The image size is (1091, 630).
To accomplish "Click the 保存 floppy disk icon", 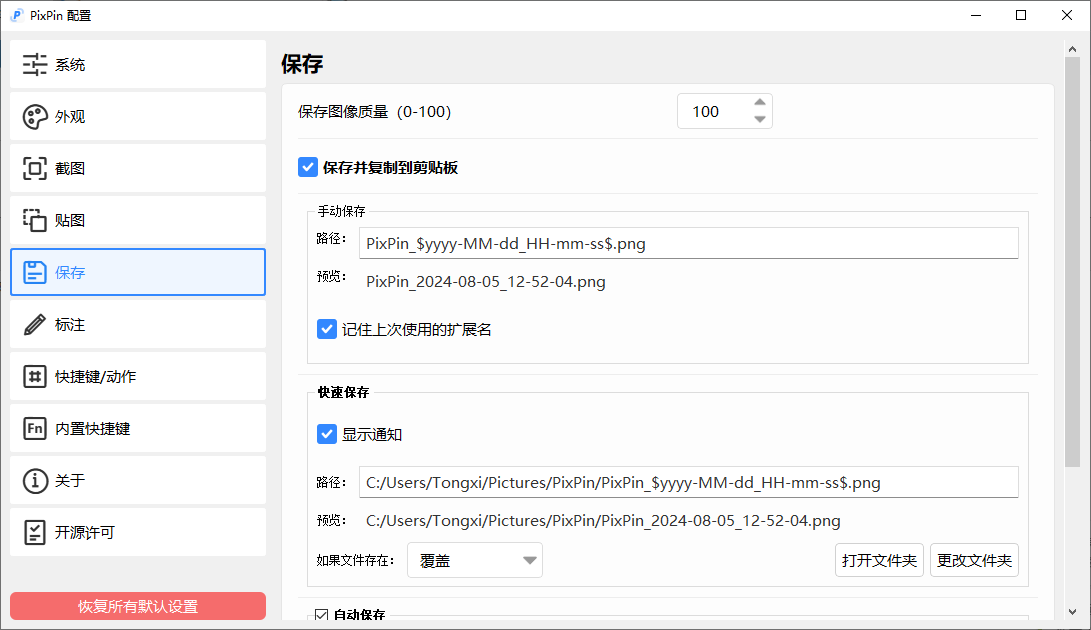I will [35, 272].
